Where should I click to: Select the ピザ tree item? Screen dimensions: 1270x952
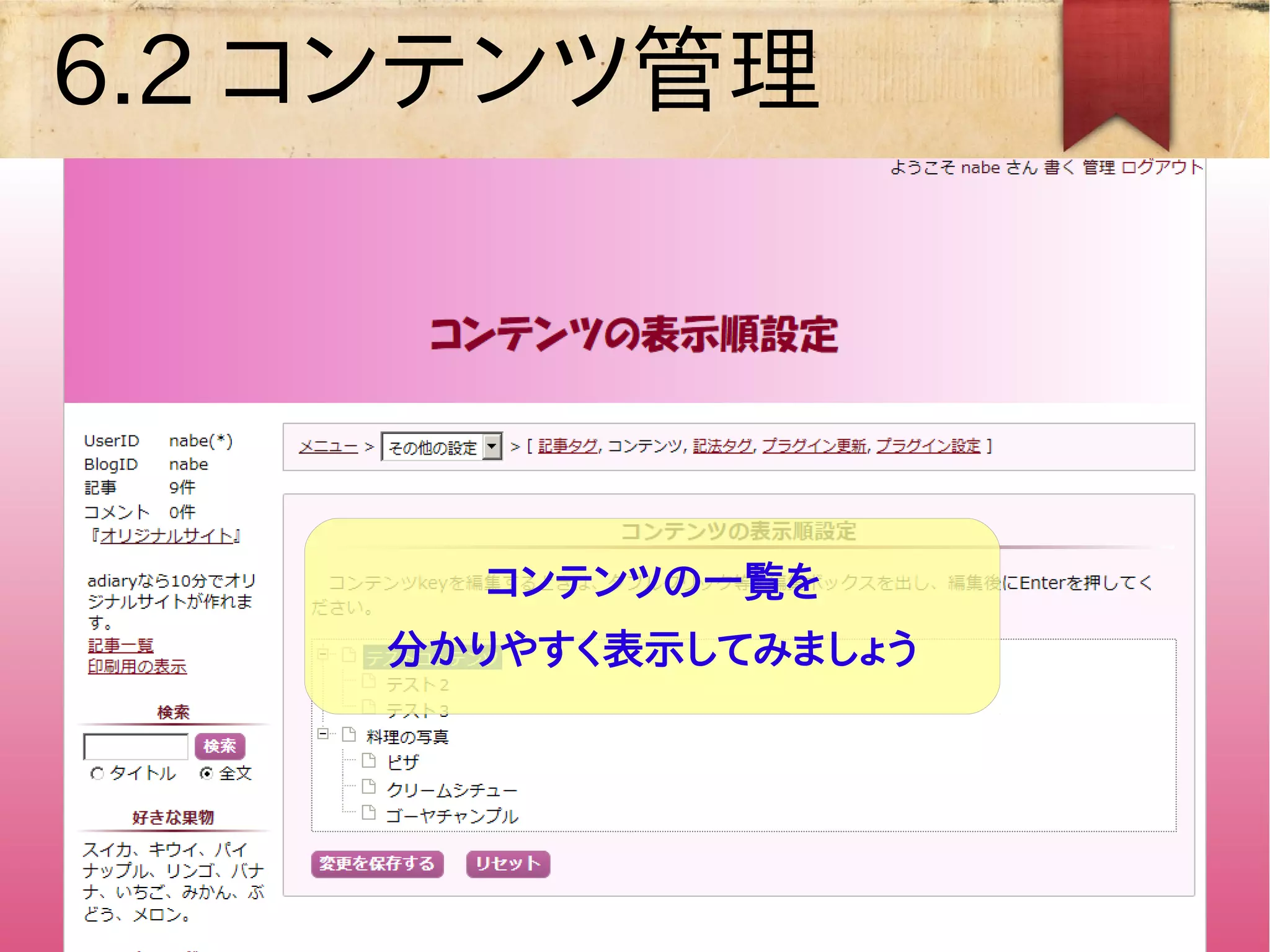[x=403, y=762]
